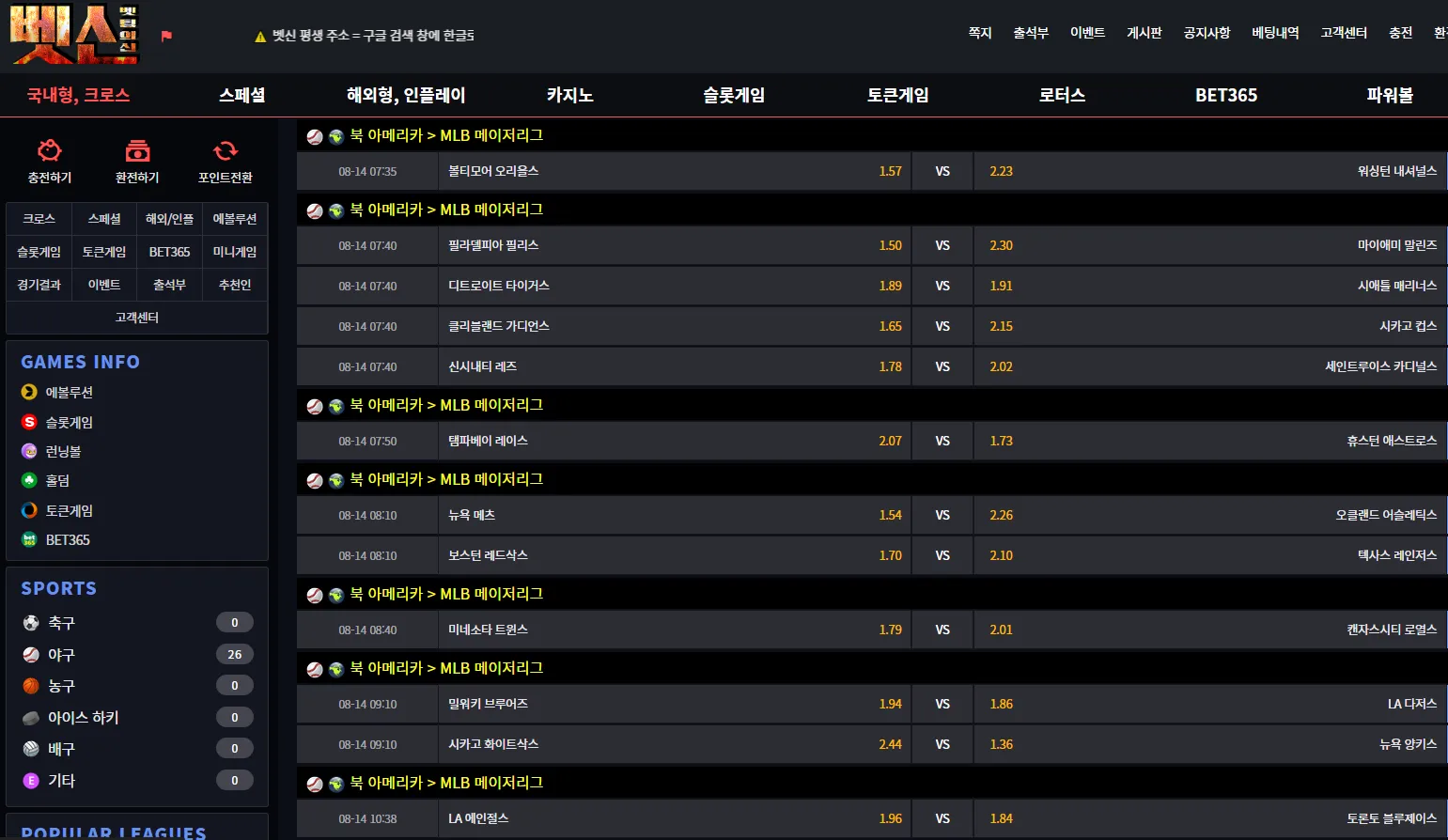1448x840 pixels.
Task: Click the 환전하기 cash register icon
Action: pos(137,150)
